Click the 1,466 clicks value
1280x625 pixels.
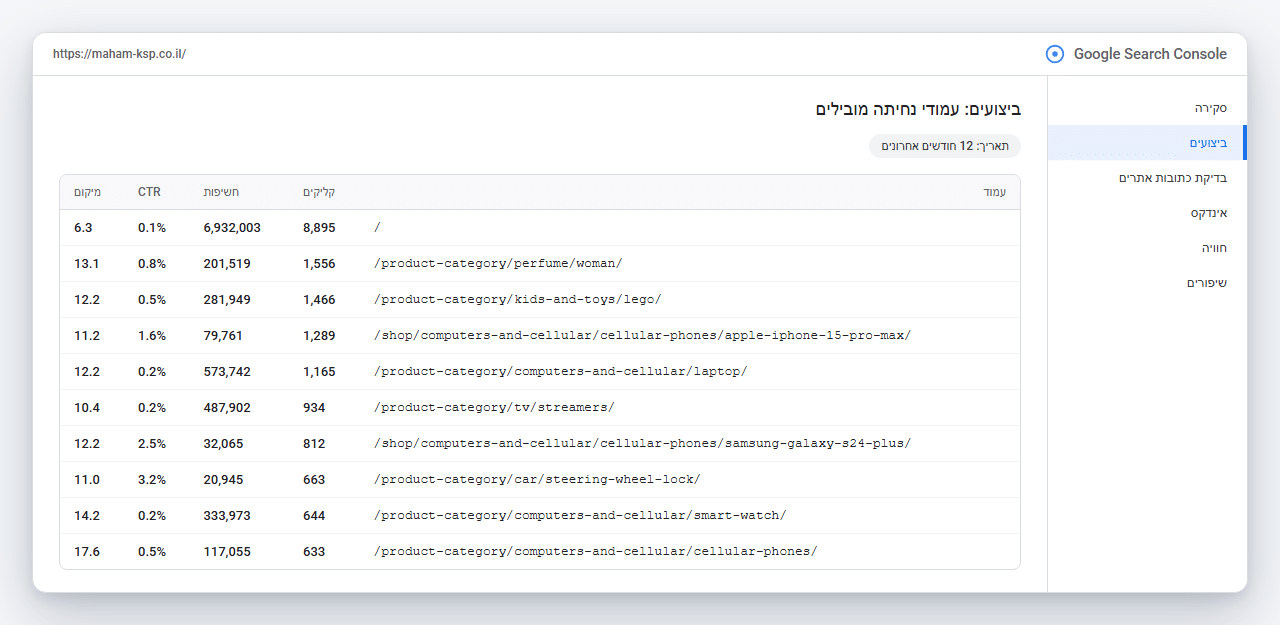pyautogui.click(x=319, y=300)
